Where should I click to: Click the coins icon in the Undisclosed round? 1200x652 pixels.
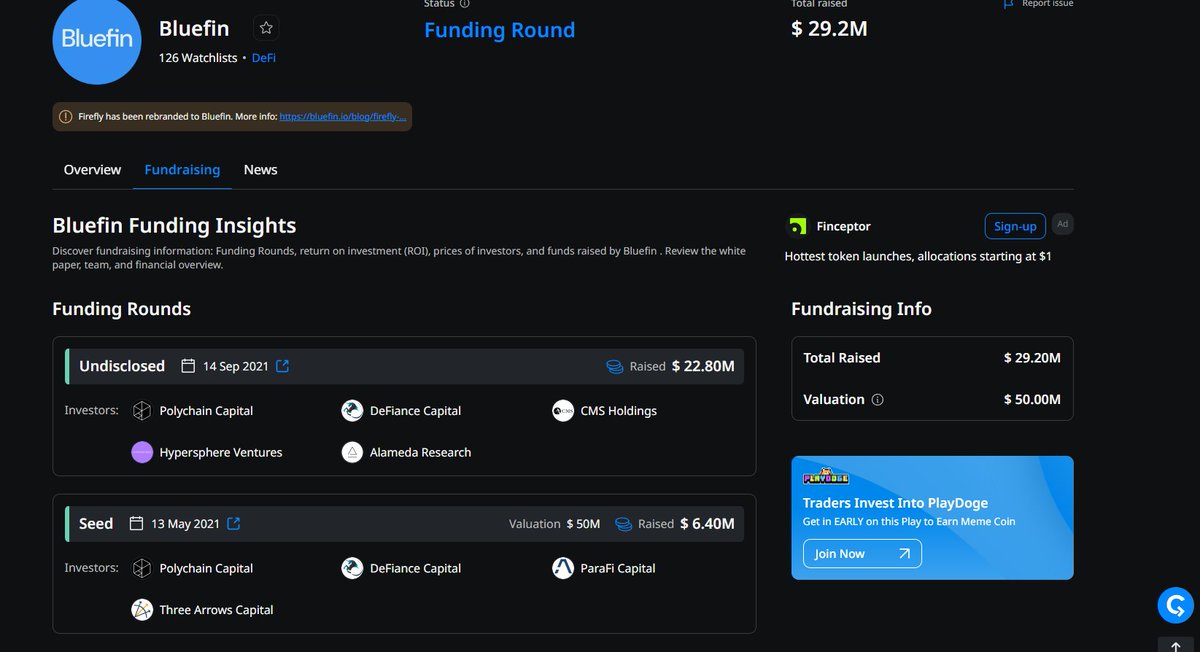(x=615, y=367)
